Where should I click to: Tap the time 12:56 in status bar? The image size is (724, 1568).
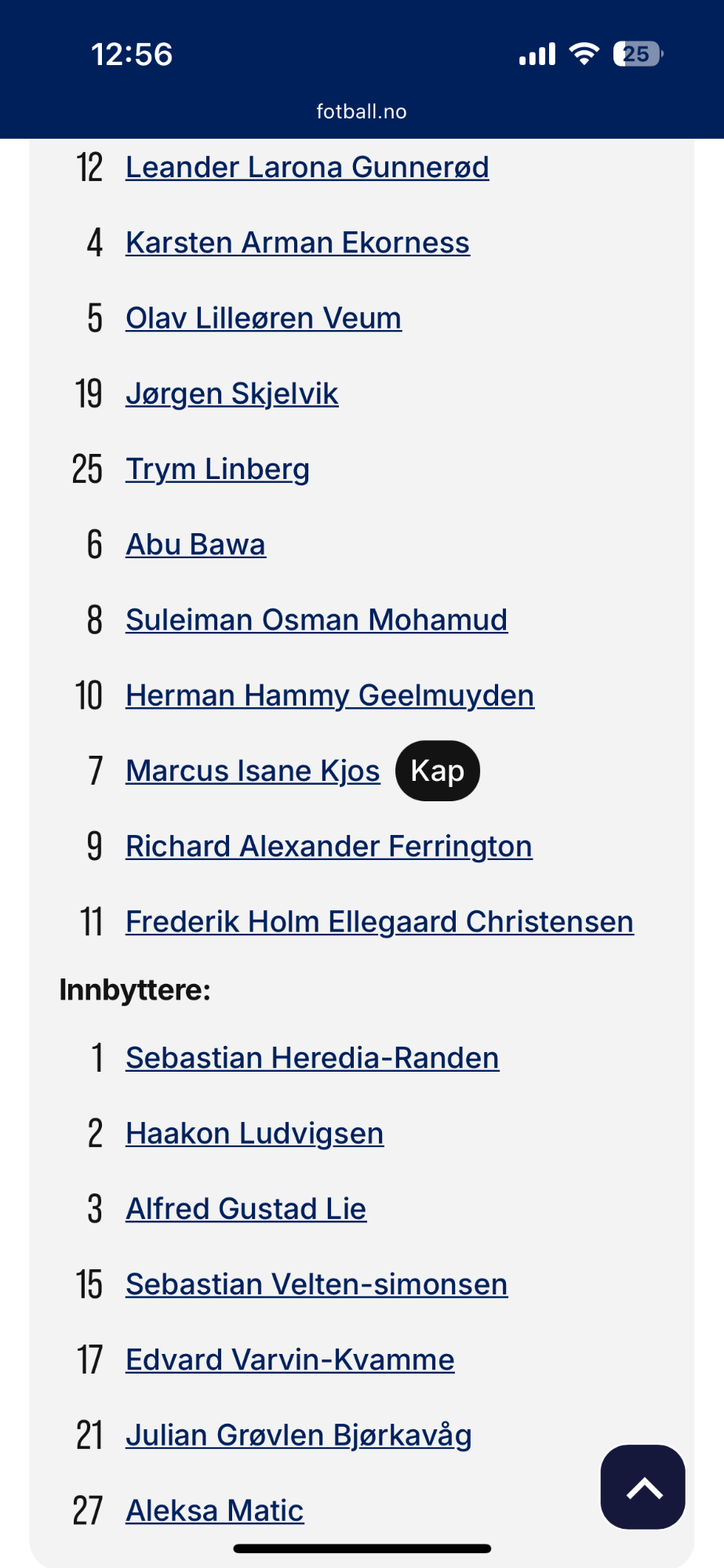(x=132, y=55)
